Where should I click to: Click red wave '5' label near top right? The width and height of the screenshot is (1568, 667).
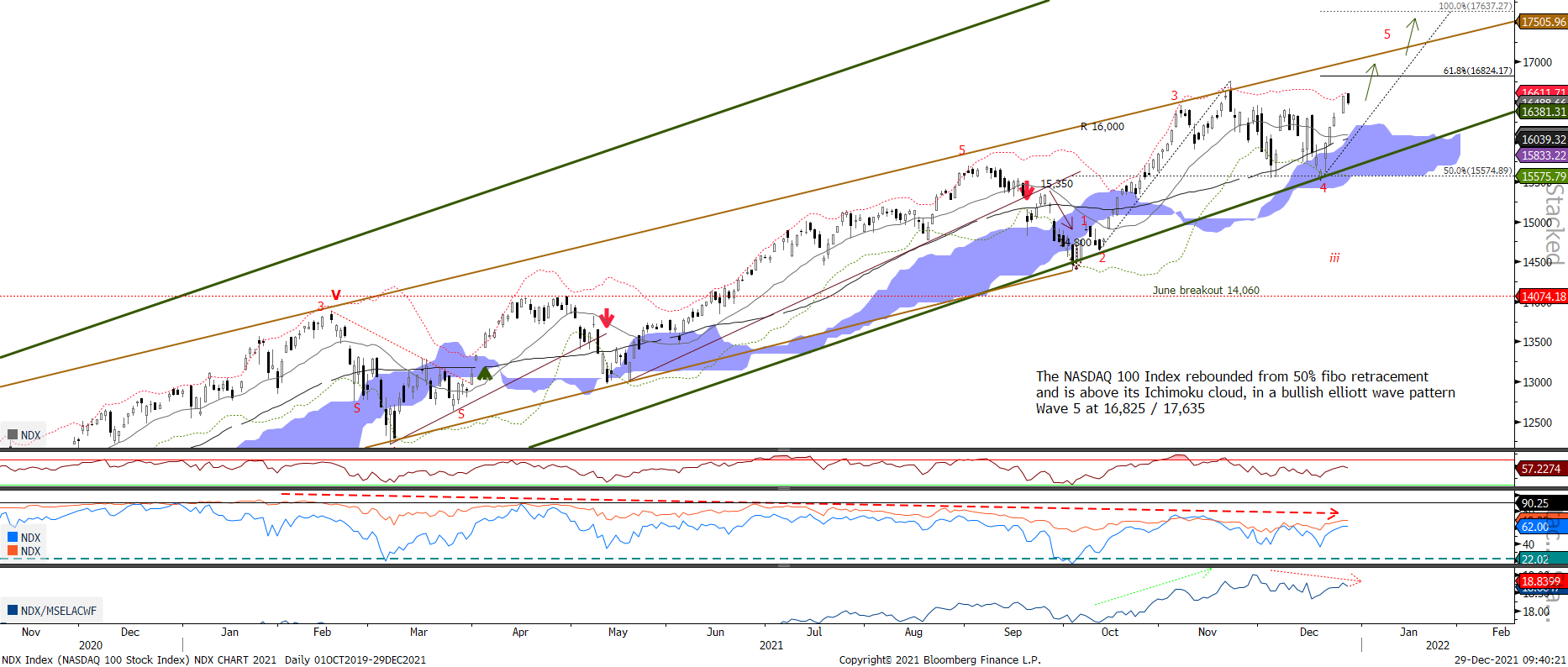click(x=1387, y=34)
